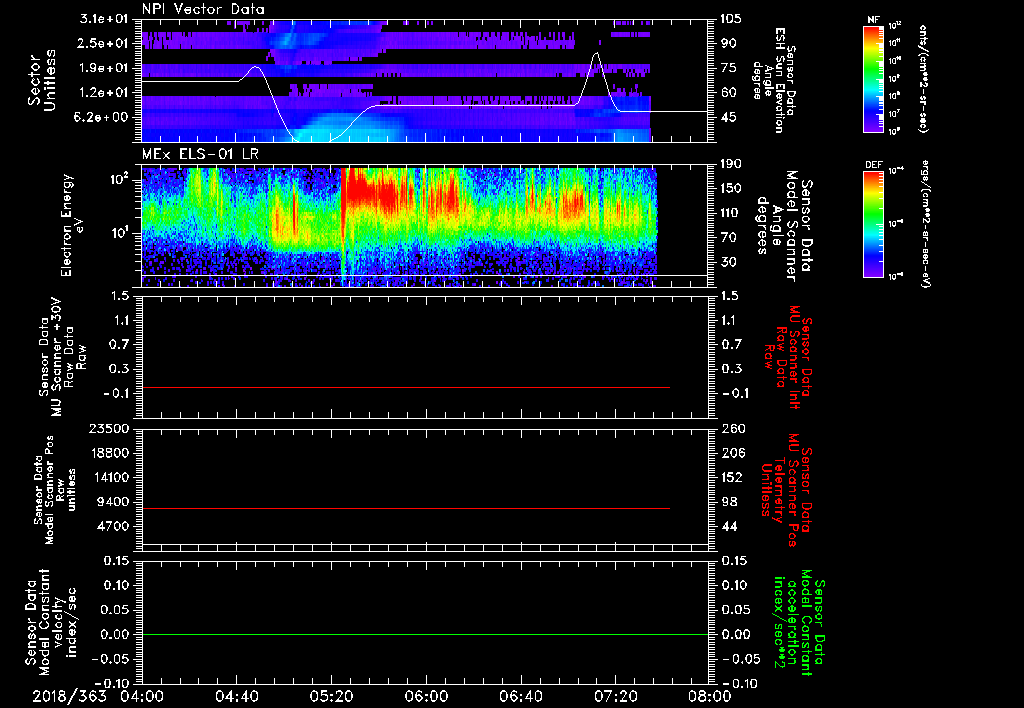Click the 'ESH Sun Elevation Angle' axis title
Screen dimensions: 1024x708
pos(776,80)
